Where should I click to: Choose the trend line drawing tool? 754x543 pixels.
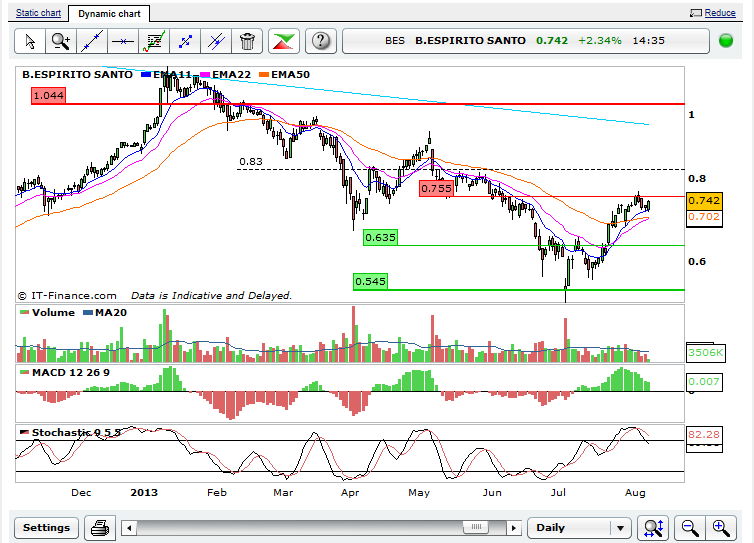pos(92,41)
